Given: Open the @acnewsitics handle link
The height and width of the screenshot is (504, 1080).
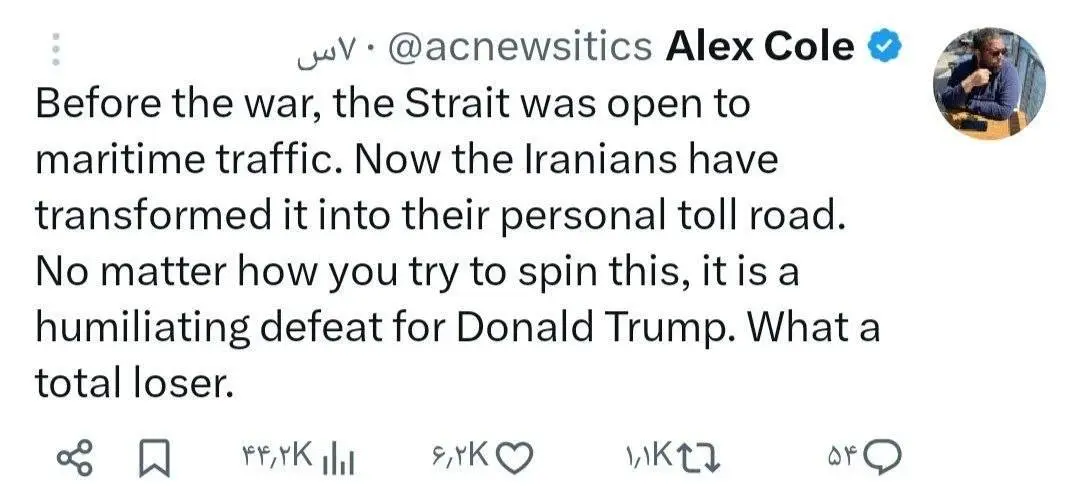Looking at the screenshot, I should tap(518, 46).
